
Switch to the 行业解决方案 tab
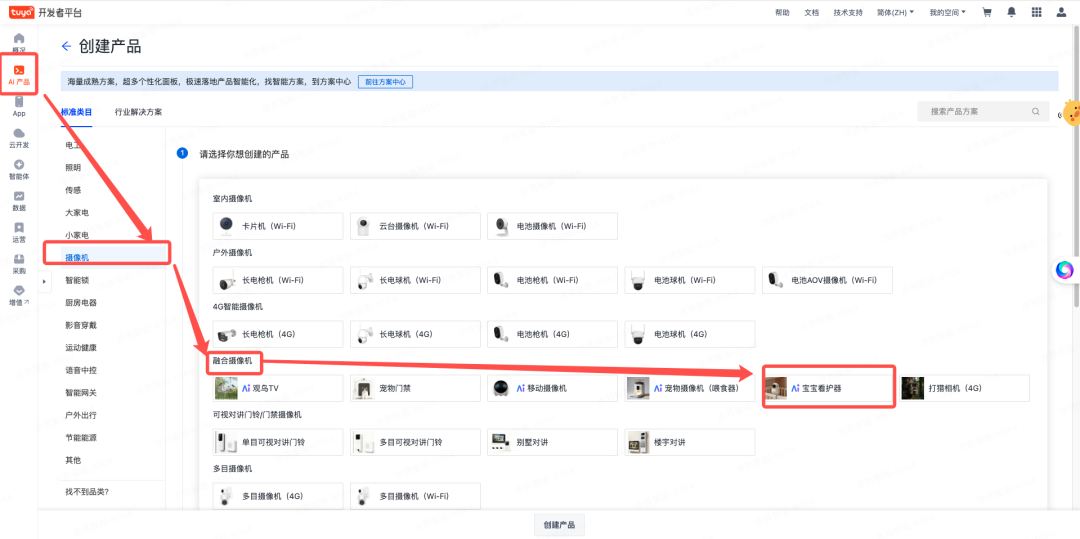point(138,112)
